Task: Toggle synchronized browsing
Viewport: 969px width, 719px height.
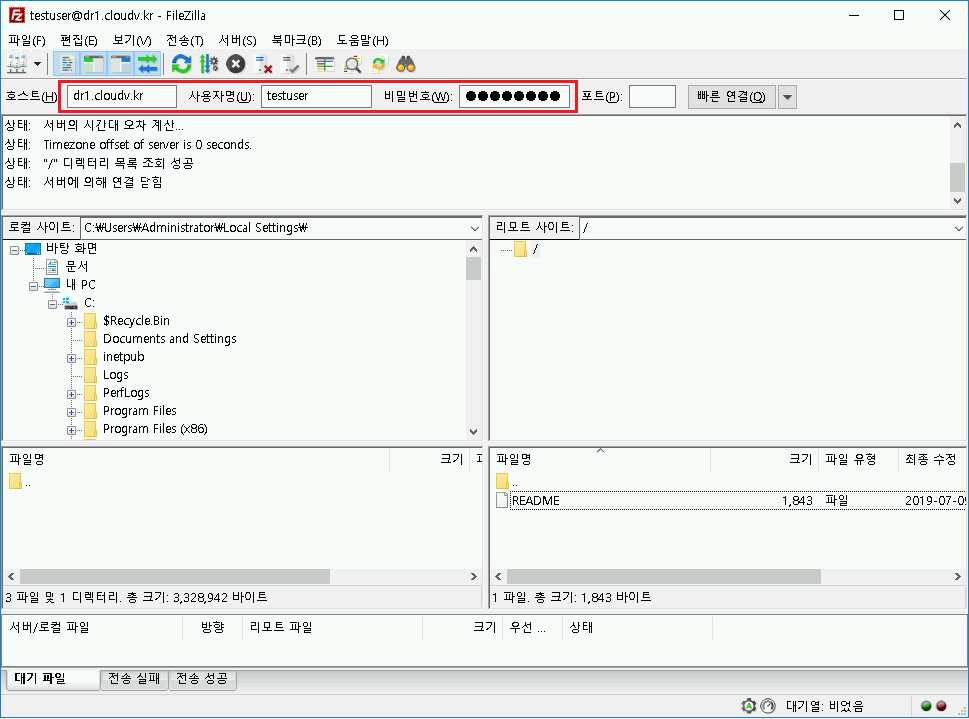Action: [378, 64]
